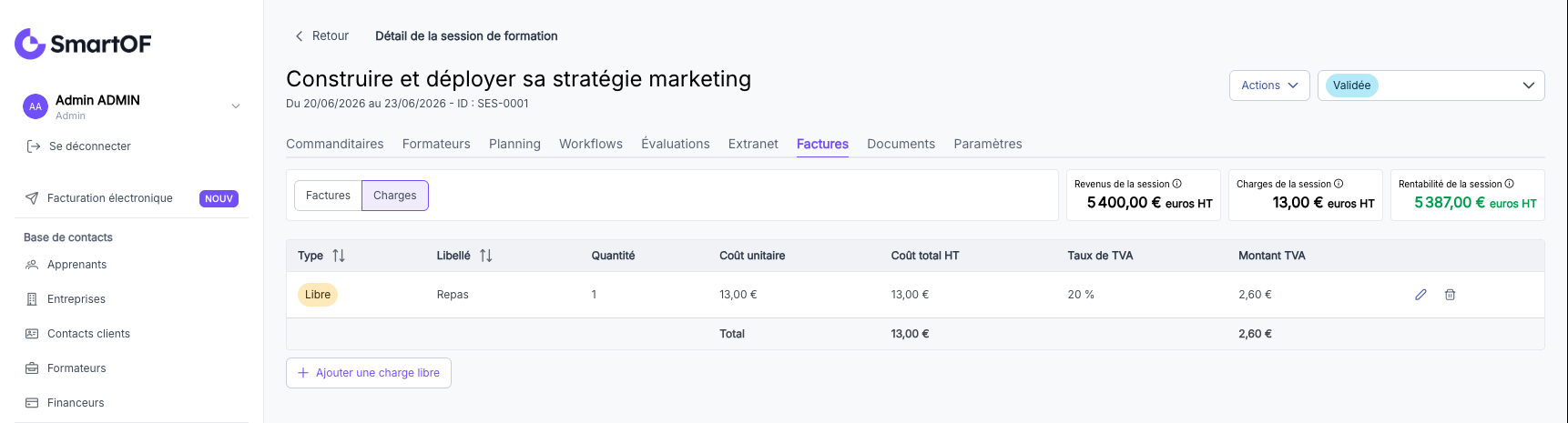Click the Repas libellé cell
This screenshot has height=423, width=1568.
(x=453, y=295)
